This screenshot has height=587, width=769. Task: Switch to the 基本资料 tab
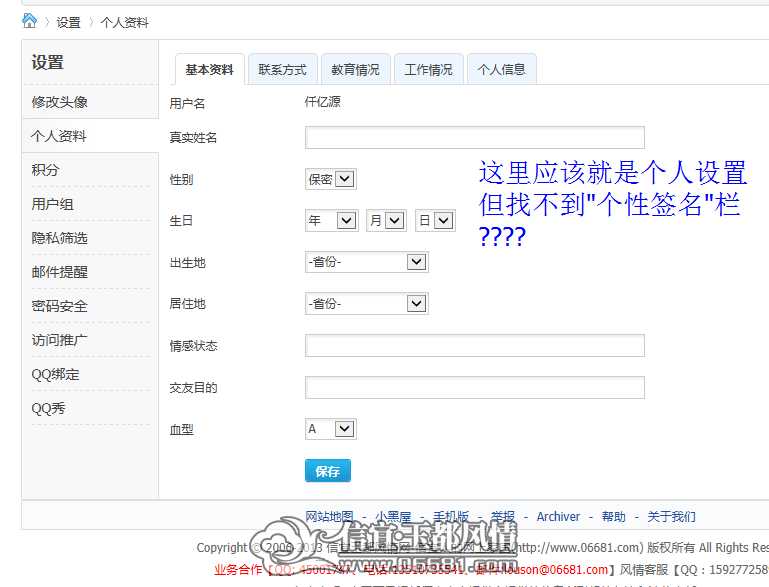(x=209, y=70)
